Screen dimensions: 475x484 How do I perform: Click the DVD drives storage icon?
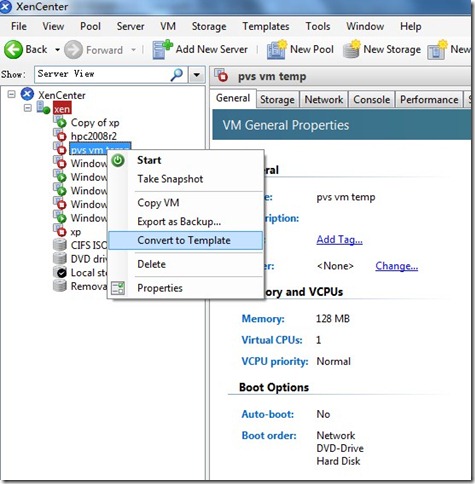click(60, 258)
